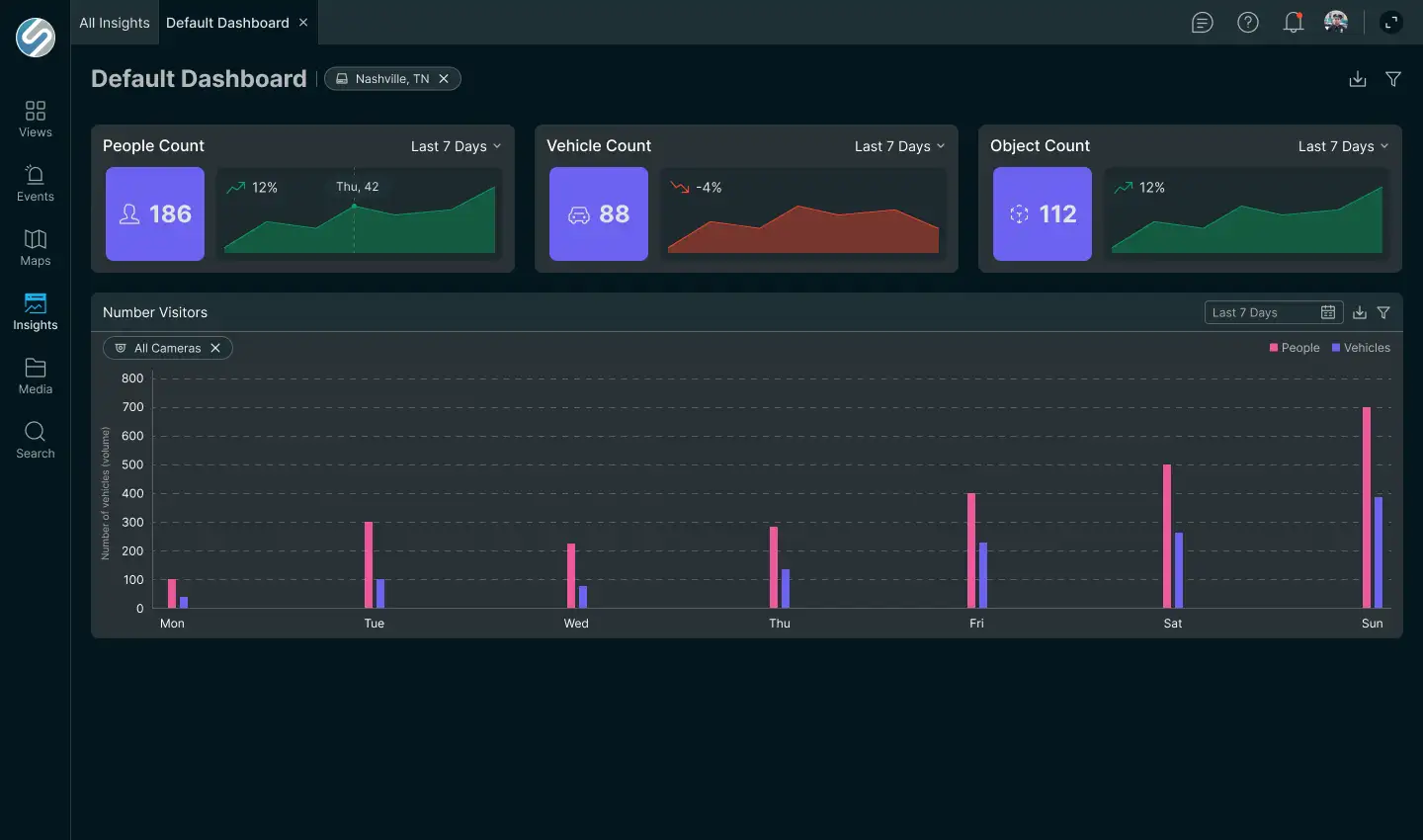
Task: Close the Default Dashboard tab
Action: pos(303,23)
